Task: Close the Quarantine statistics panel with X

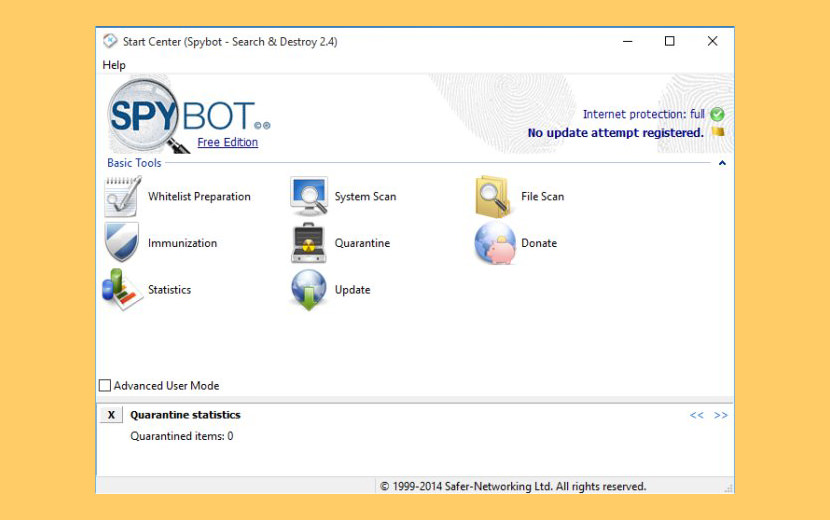Action: 111,415
